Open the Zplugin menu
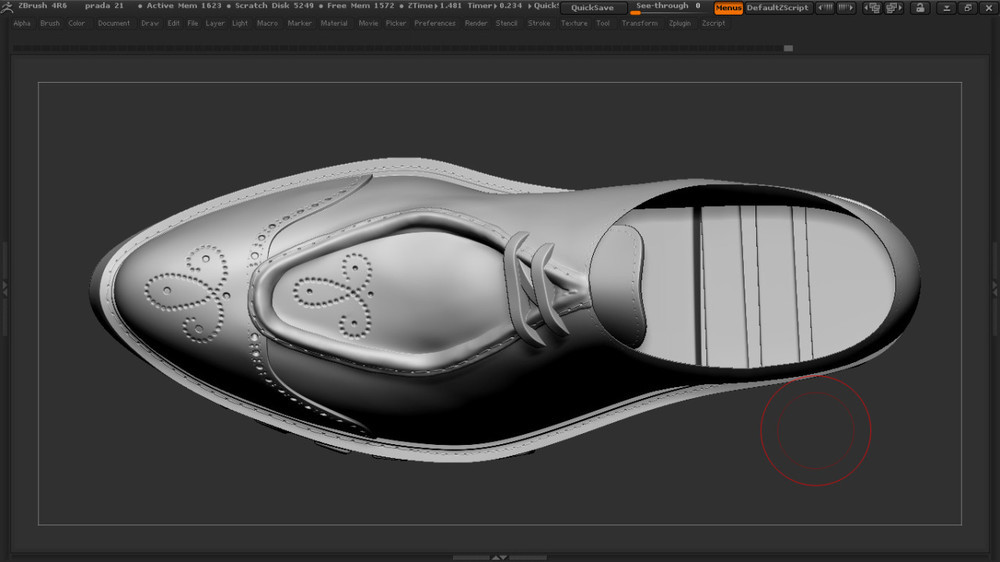The height and width of the screenshot is (562, 1000). (680, 23)
